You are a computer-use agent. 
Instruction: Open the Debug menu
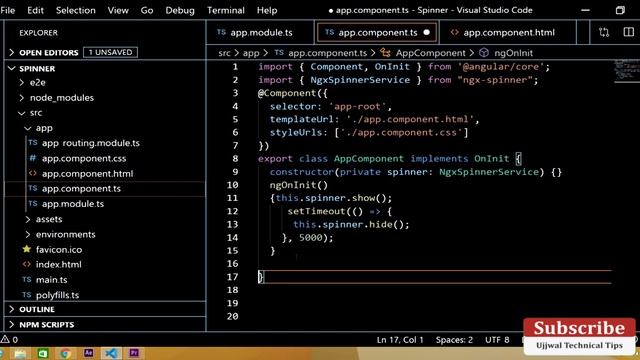point(180,10)
